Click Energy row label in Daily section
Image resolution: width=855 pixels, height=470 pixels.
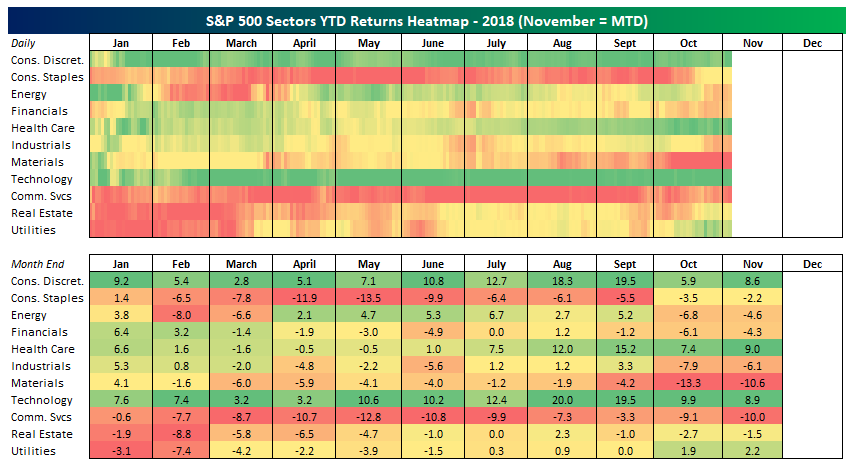tap(29, 94)
